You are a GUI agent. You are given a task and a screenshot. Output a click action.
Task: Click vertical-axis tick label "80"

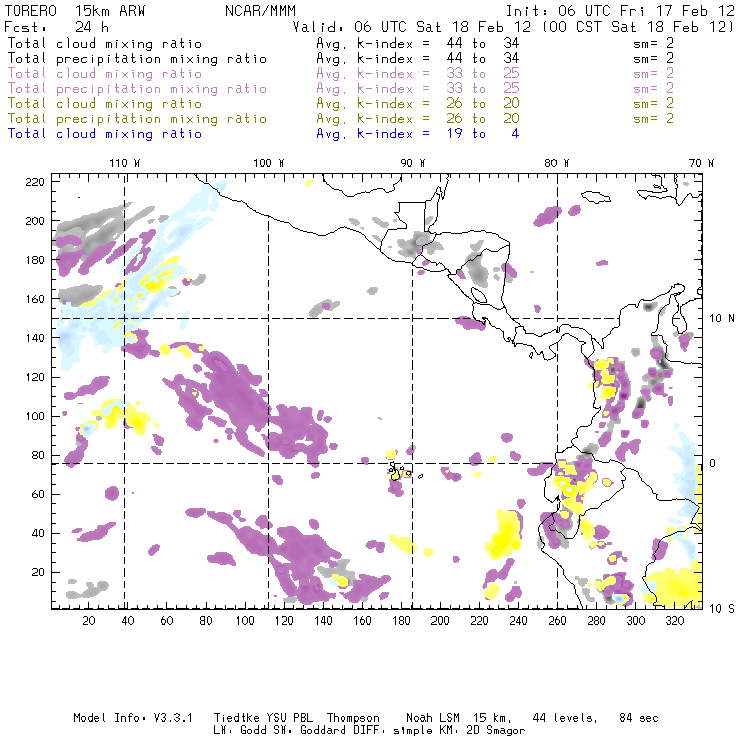38,455
